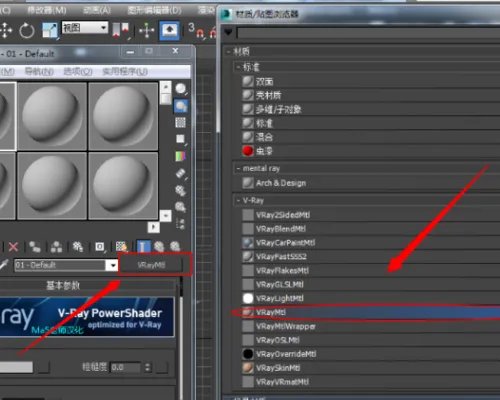500x400 pixels.
Task: Toggle the 3D snaps button
Action: (195, 31)
